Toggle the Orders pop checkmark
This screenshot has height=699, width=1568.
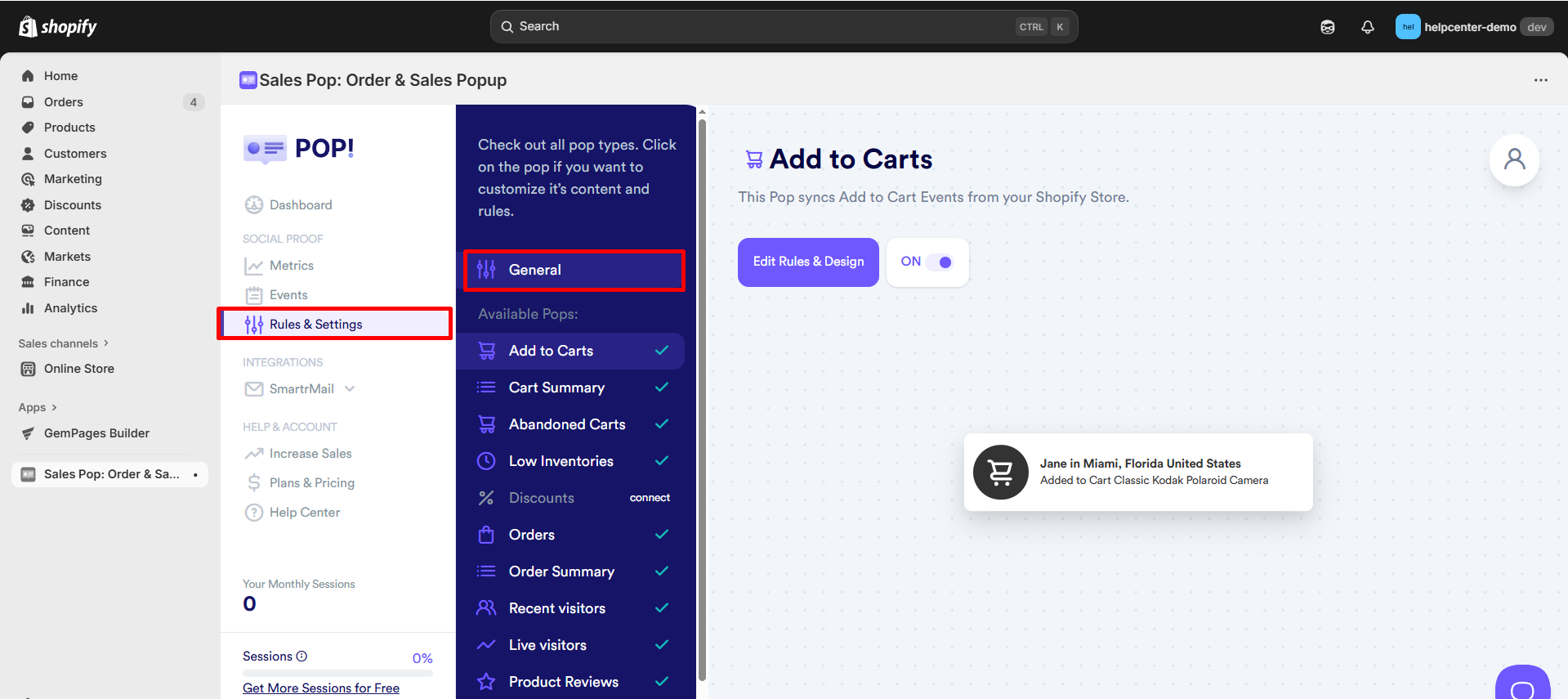pos(662,535)
